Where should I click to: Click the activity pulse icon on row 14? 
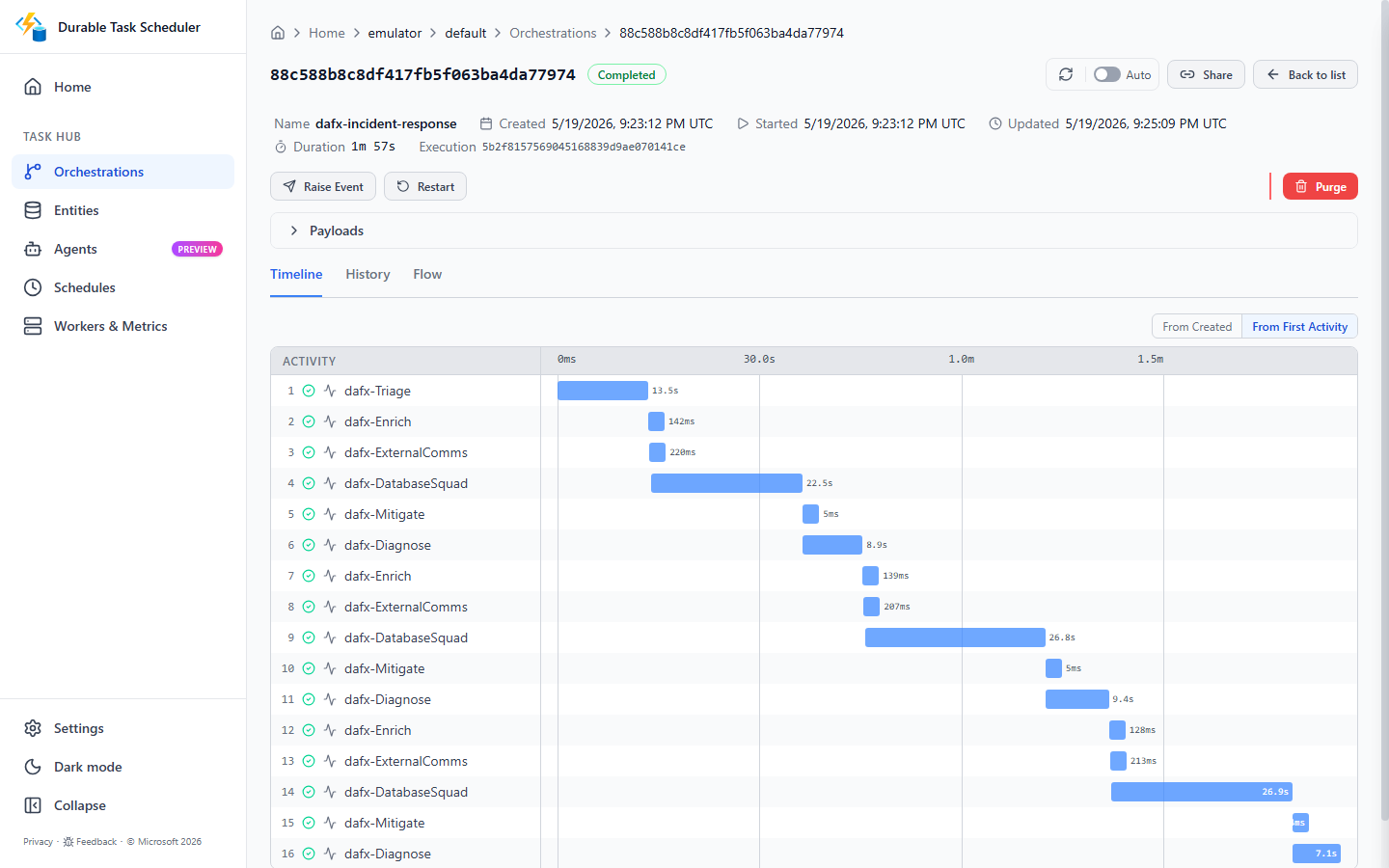pos(330,792)
